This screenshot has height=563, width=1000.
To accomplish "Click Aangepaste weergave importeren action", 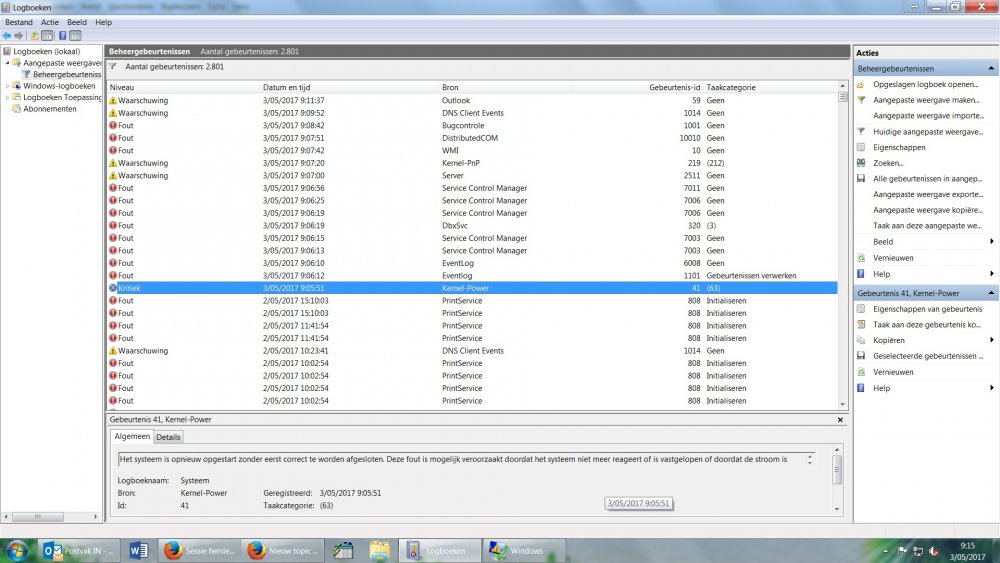I will (x=928, y=116).
